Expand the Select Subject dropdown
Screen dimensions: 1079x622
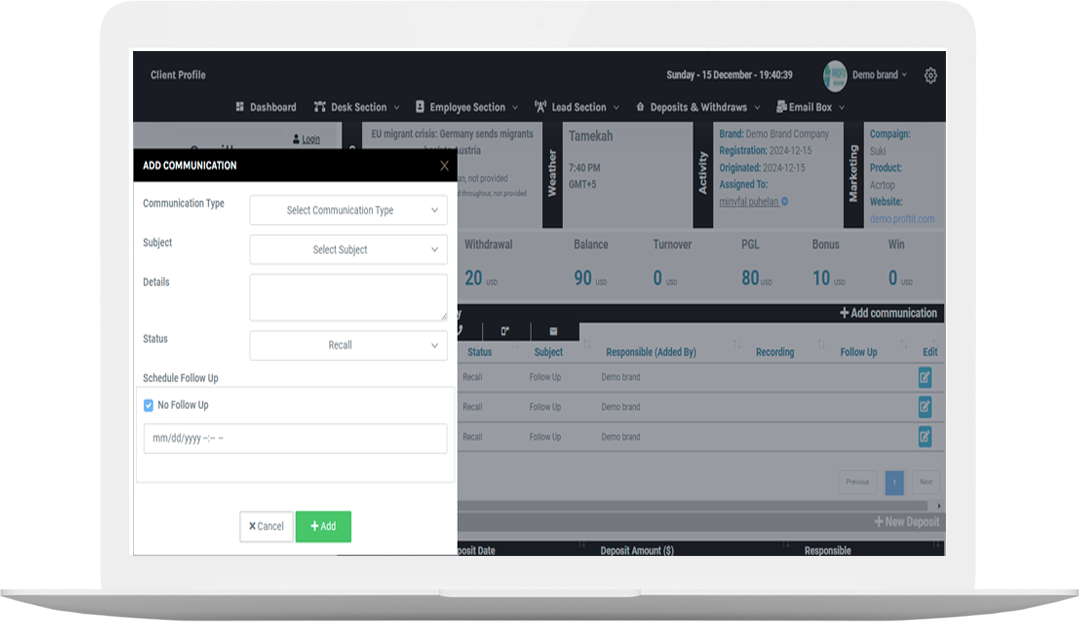(x=348, y=250)
